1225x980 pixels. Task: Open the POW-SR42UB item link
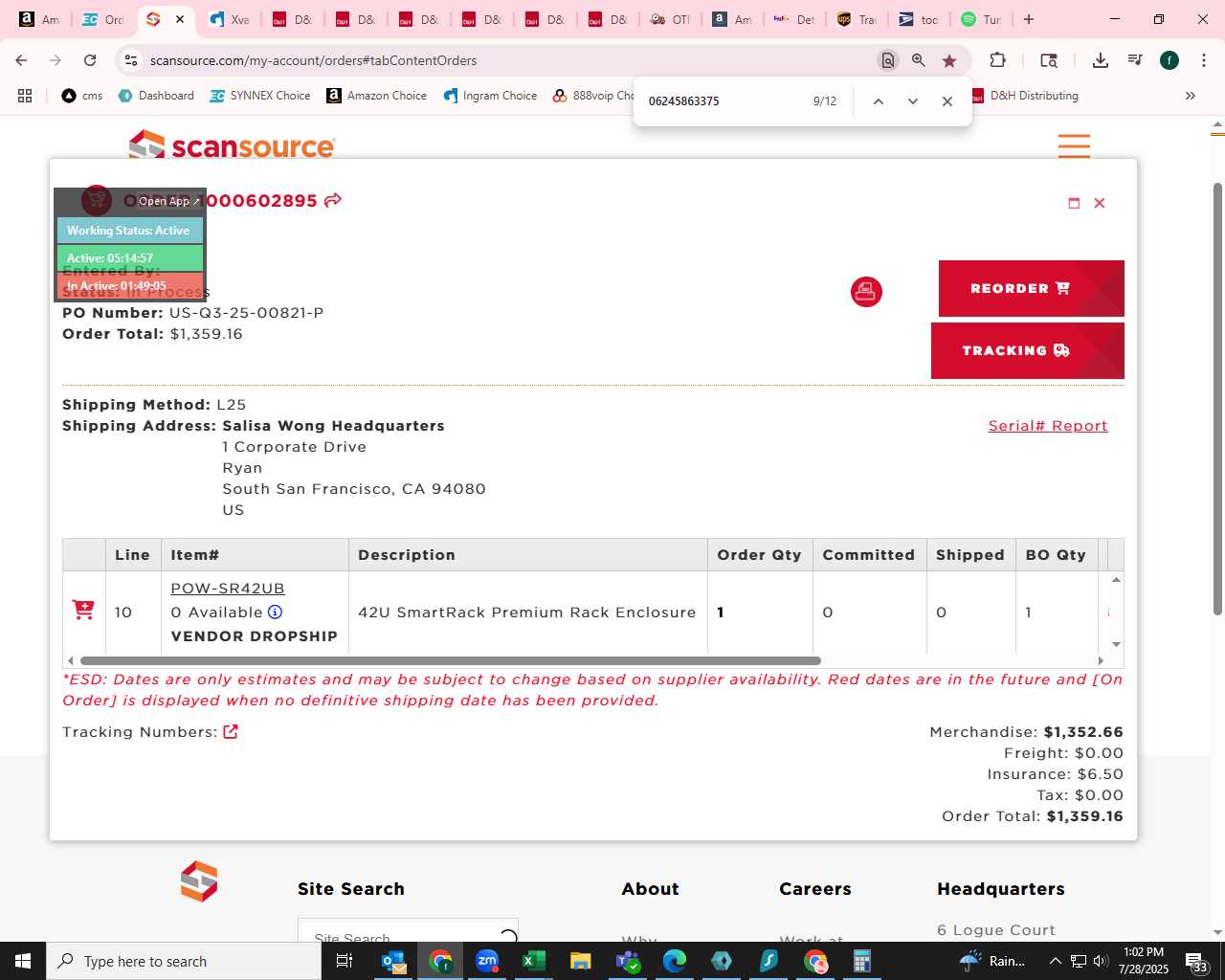click(x=228, y=589)
